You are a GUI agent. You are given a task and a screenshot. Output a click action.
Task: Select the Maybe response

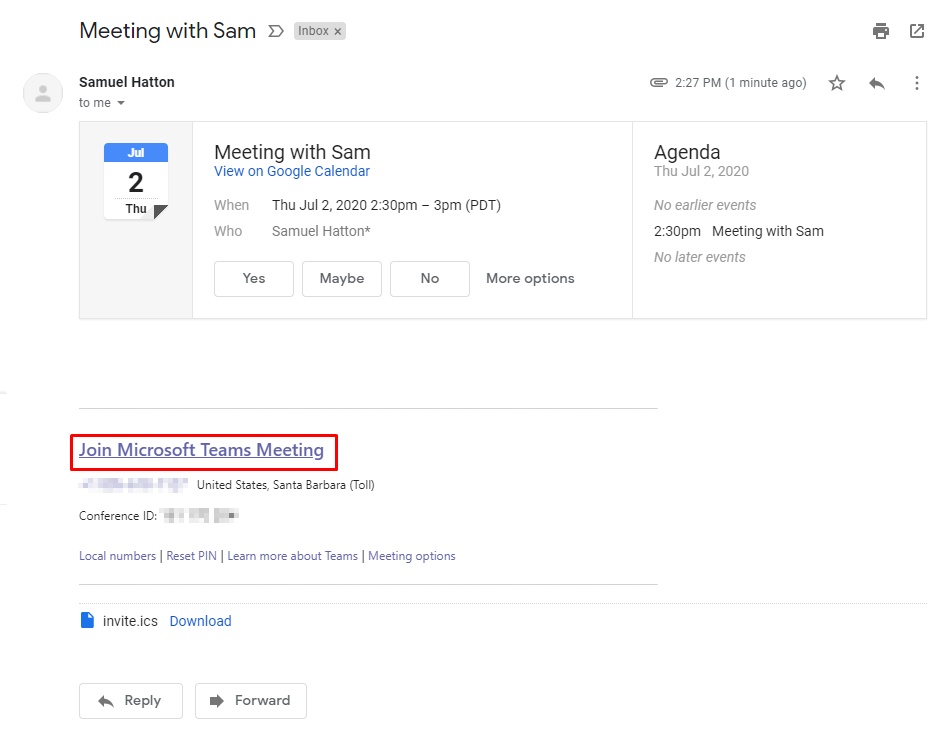(x=341, y=279)
